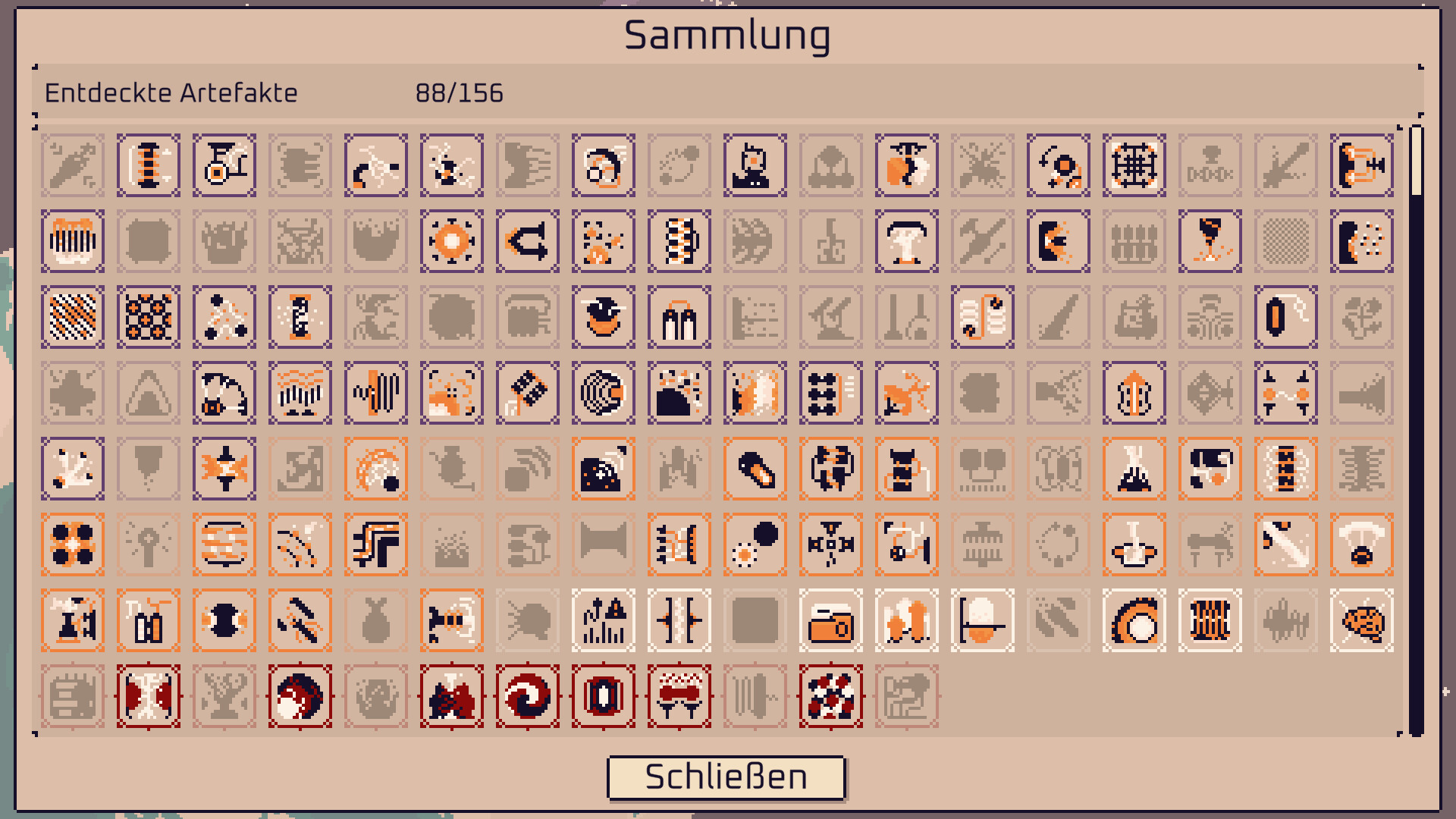Click the Entdeckte Artefakte counter label

pyautogui.click(x=171, y=93)
